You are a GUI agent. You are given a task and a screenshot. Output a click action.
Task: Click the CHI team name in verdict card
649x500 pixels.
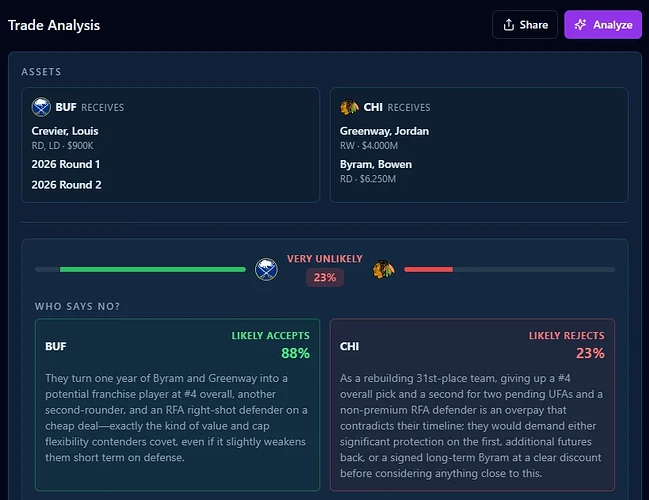pos(349,346)
